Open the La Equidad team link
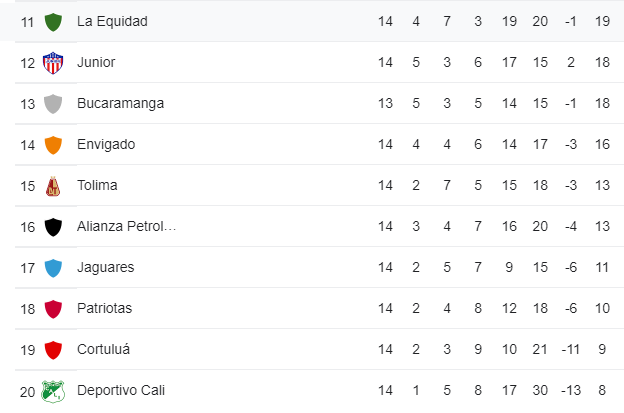Viewport: 624px width, 413px height. (112, 21)
